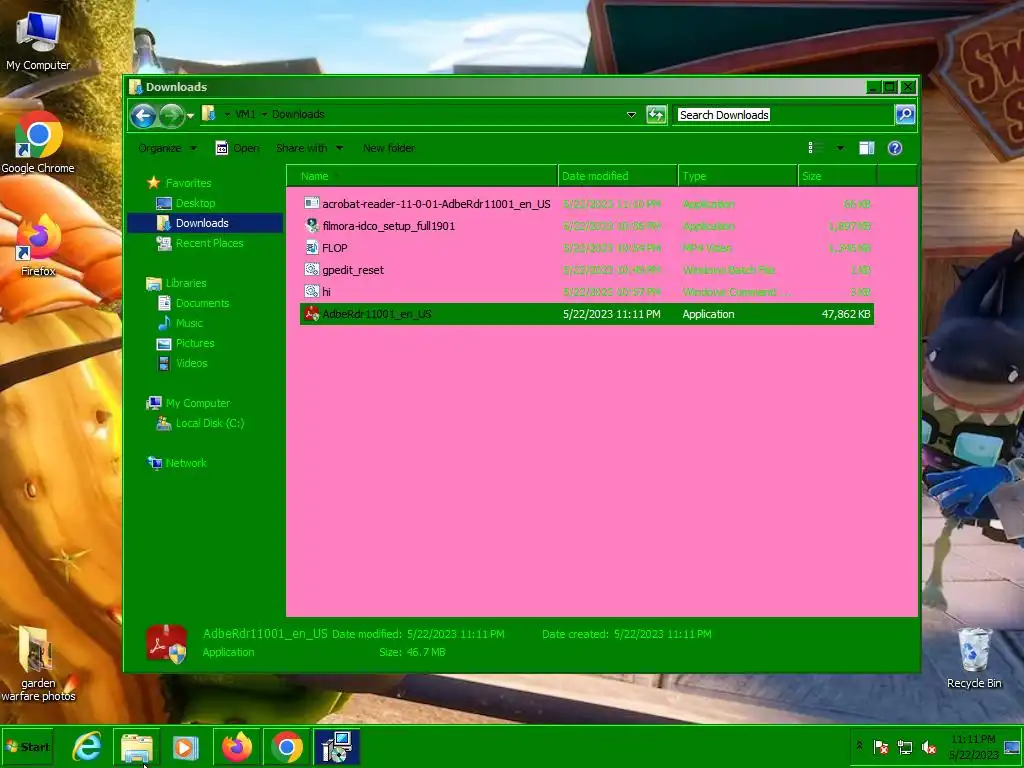The height and width of the screenshot is (768, 1024).
Task: Open the Recycle Bin
Action: click(x=974, y=658)
